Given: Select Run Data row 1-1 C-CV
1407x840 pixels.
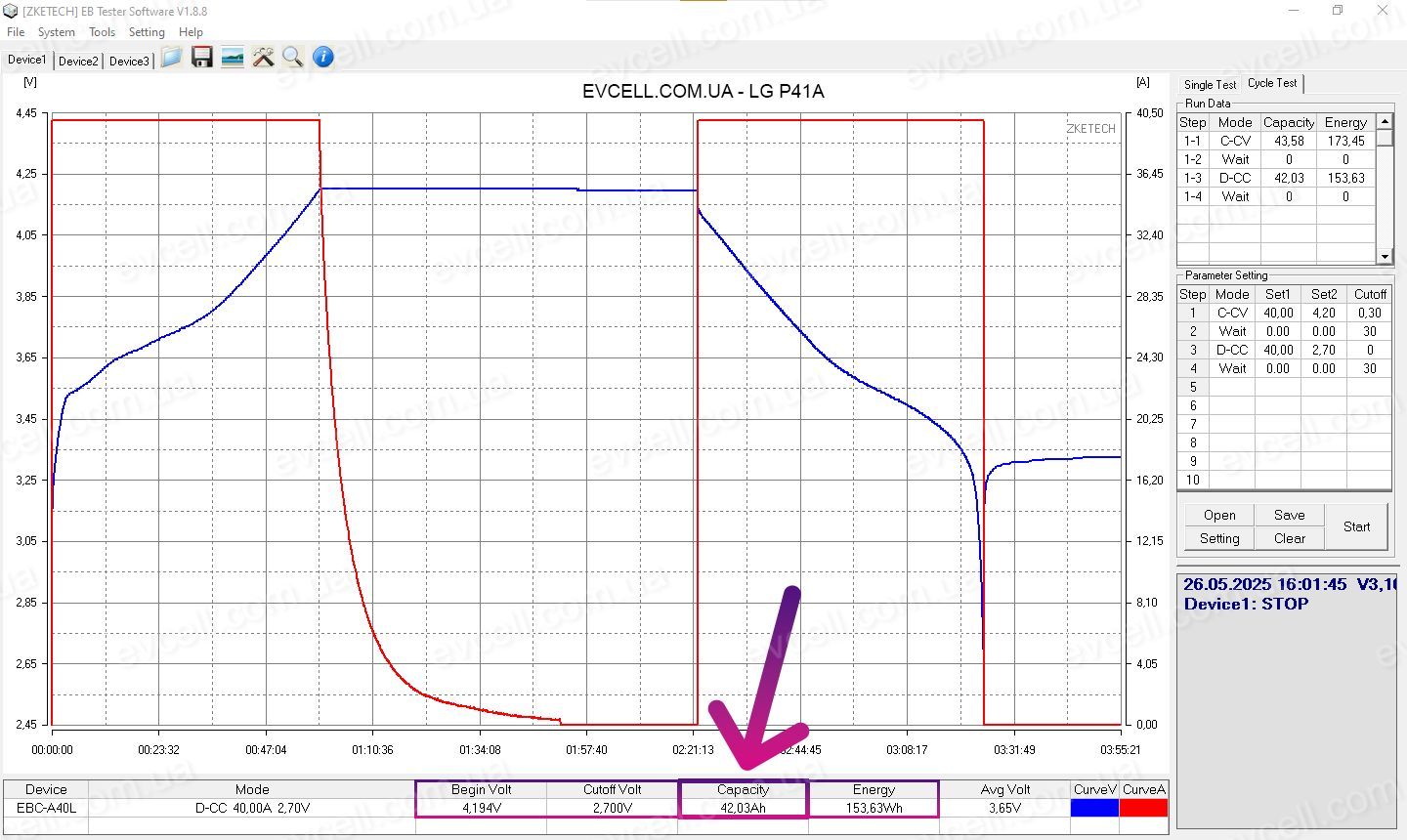Looking at the screenshot, I should [x=1277, y=141].
